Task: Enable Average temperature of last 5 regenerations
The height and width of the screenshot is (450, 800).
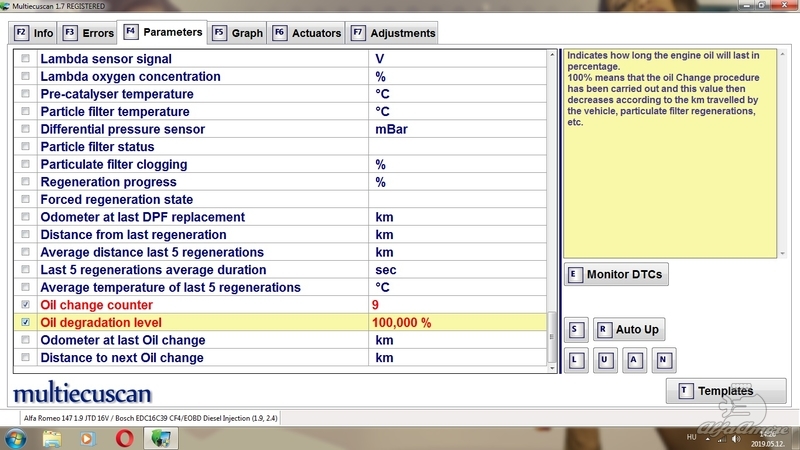Action: coord(26,287)
